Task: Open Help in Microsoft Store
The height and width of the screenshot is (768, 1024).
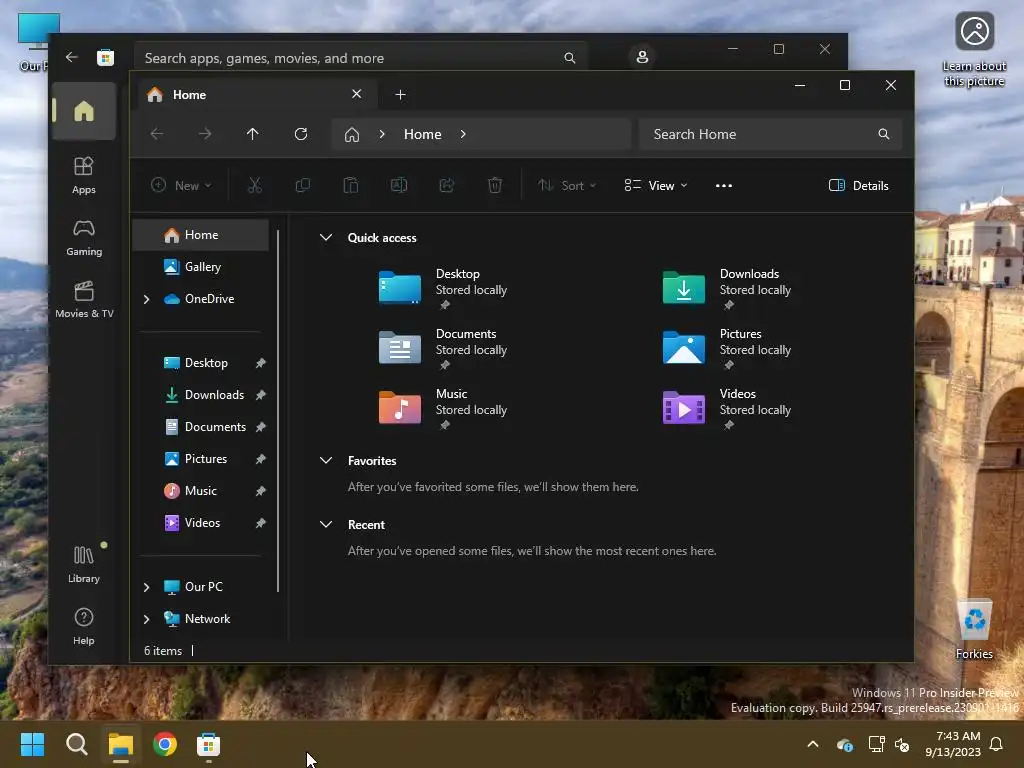Action: pyautogui.click(x=84, y=626)
